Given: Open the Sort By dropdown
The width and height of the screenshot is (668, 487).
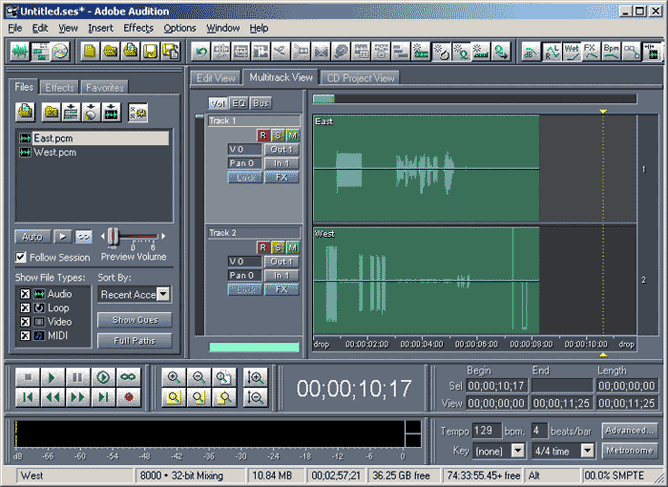Looking at the screenshot, I should tap(163, 294).
